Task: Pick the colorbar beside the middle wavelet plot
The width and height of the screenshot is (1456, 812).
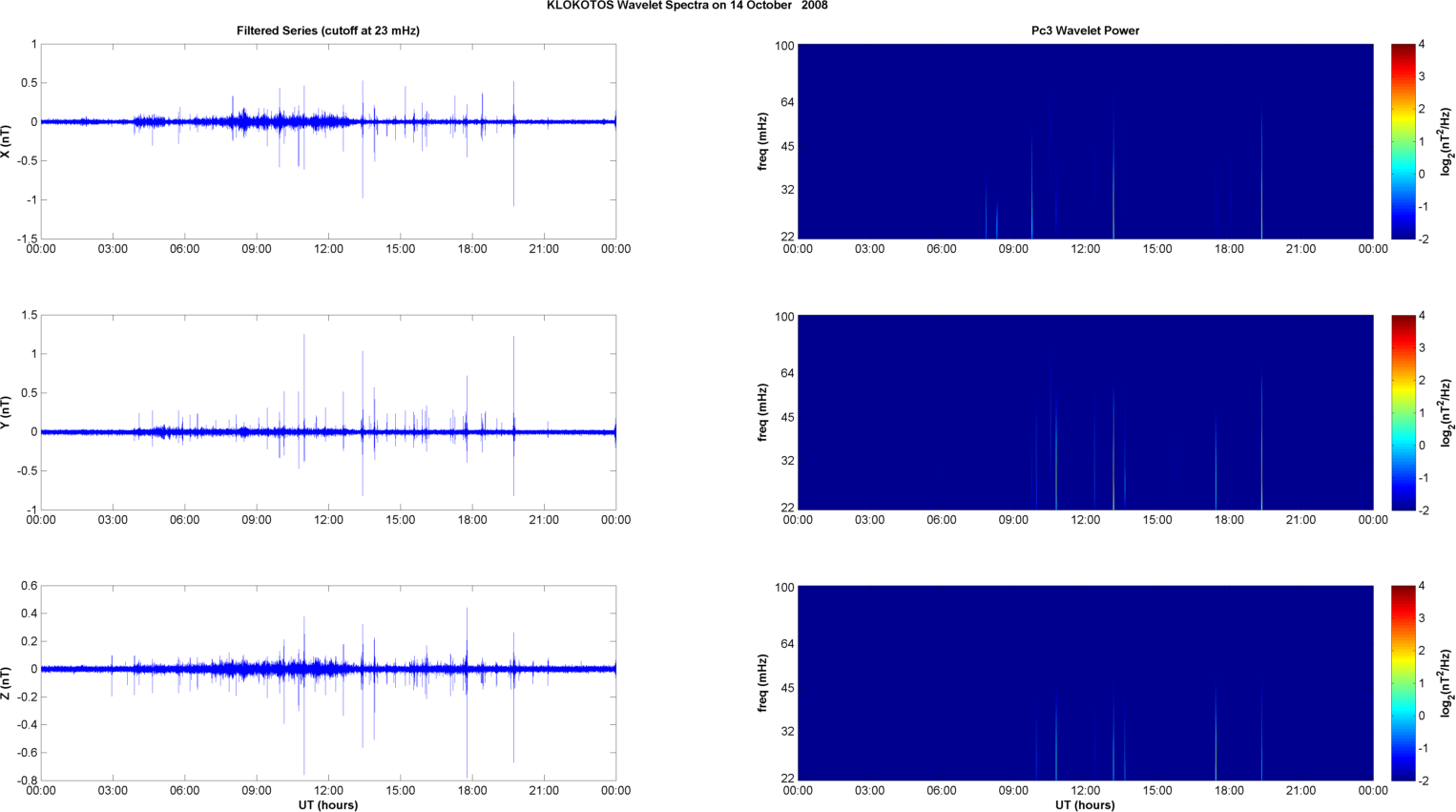Action: [x=1403, y=412]
